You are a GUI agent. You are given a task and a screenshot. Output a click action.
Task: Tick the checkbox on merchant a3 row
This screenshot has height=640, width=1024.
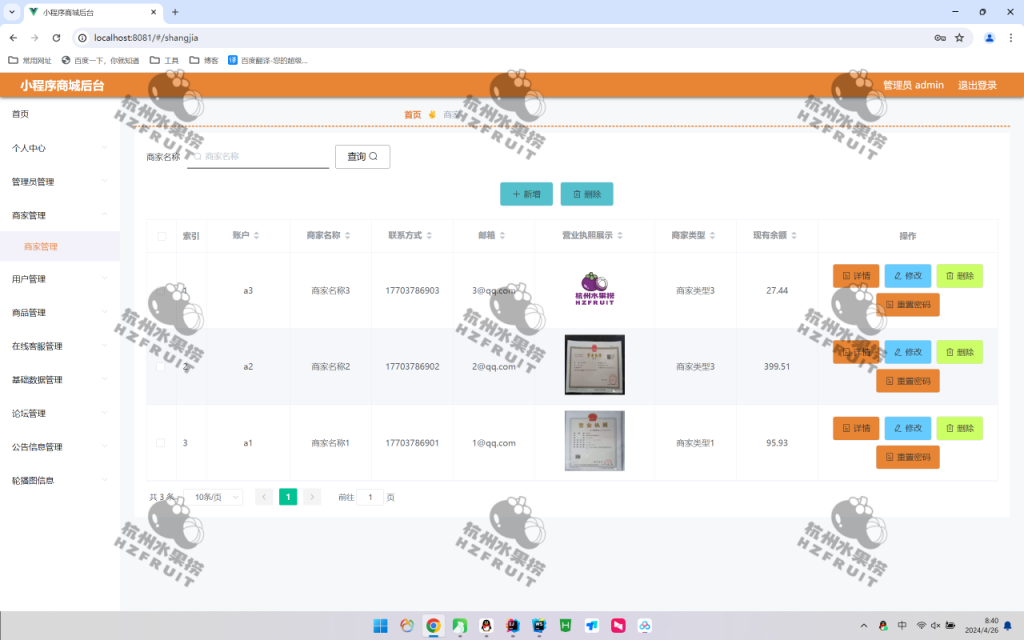pos(161,290)
